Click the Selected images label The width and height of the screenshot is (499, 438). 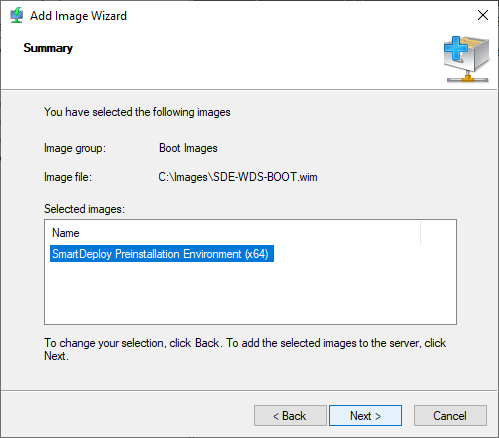point(84,209)
